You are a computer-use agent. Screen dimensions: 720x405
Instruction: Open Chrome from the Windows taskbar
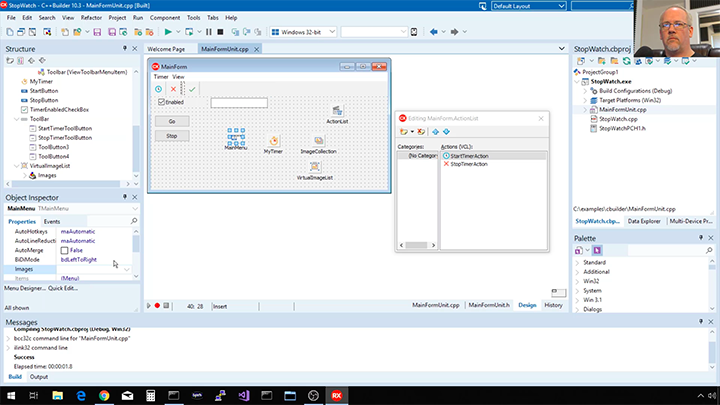[104, 395]
